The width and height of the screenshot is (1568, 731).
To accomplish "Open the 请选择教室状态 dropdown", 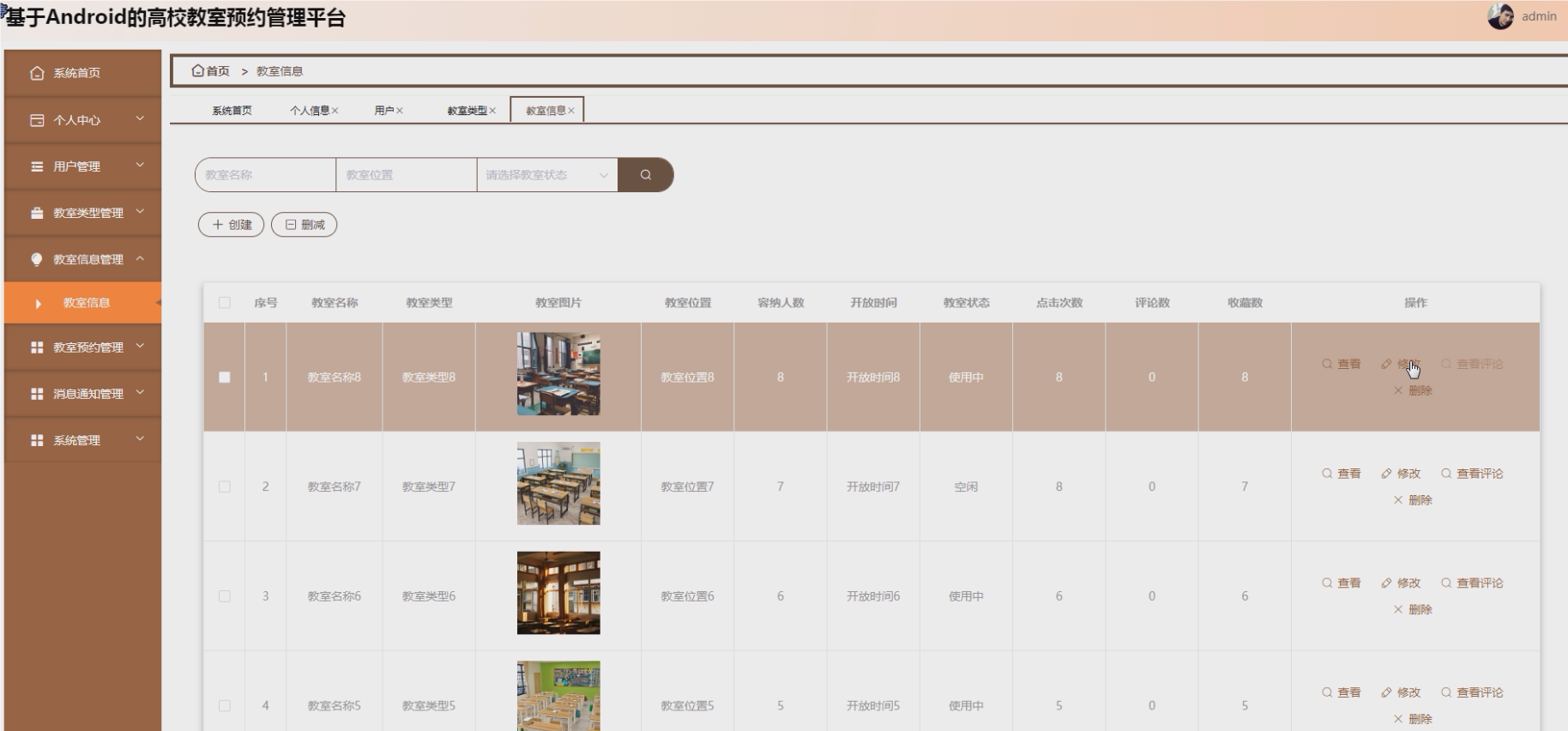I will click(547, 175).
